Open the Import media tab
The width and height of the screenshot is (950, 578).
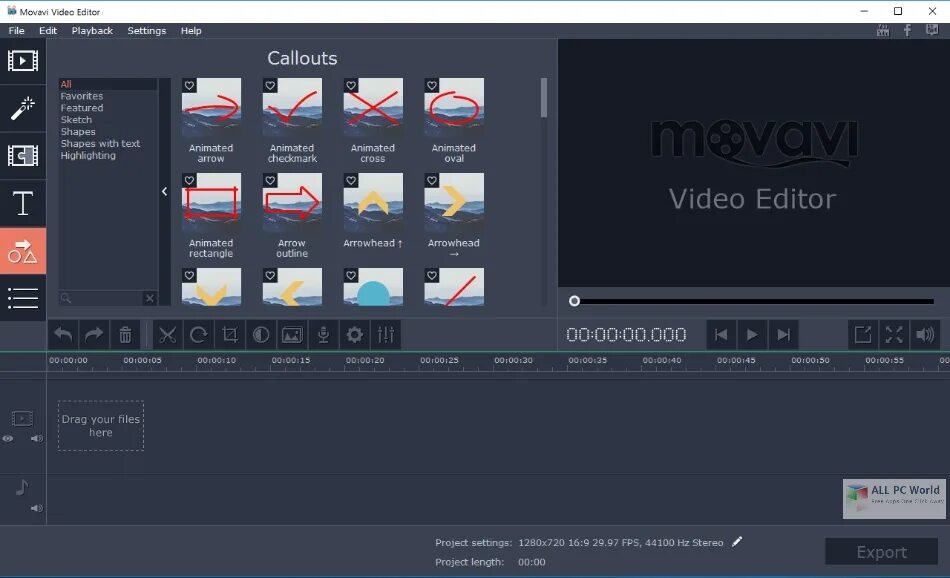pos(22,61)
